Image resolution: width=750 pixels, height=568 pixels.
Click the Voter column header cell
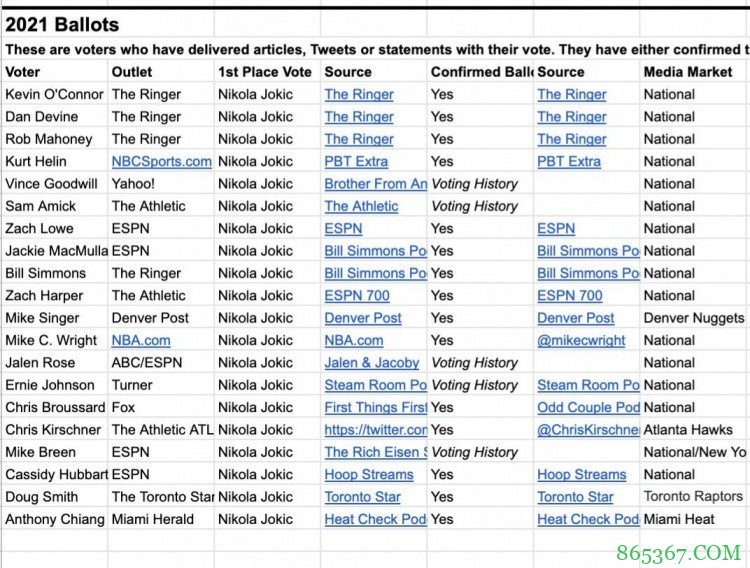coord(23,72)
